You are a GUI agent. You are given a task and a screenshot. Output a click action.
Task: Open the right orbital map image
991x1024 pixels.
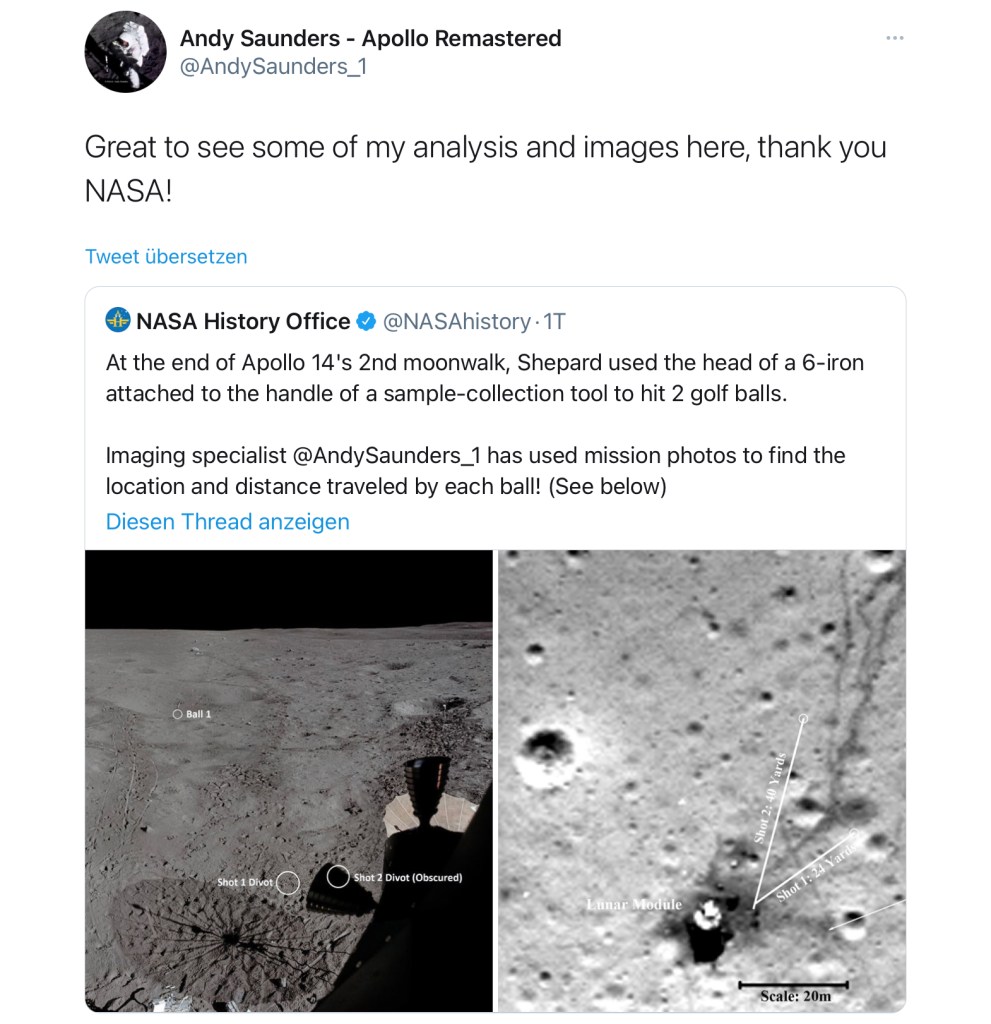click(701, 780)
